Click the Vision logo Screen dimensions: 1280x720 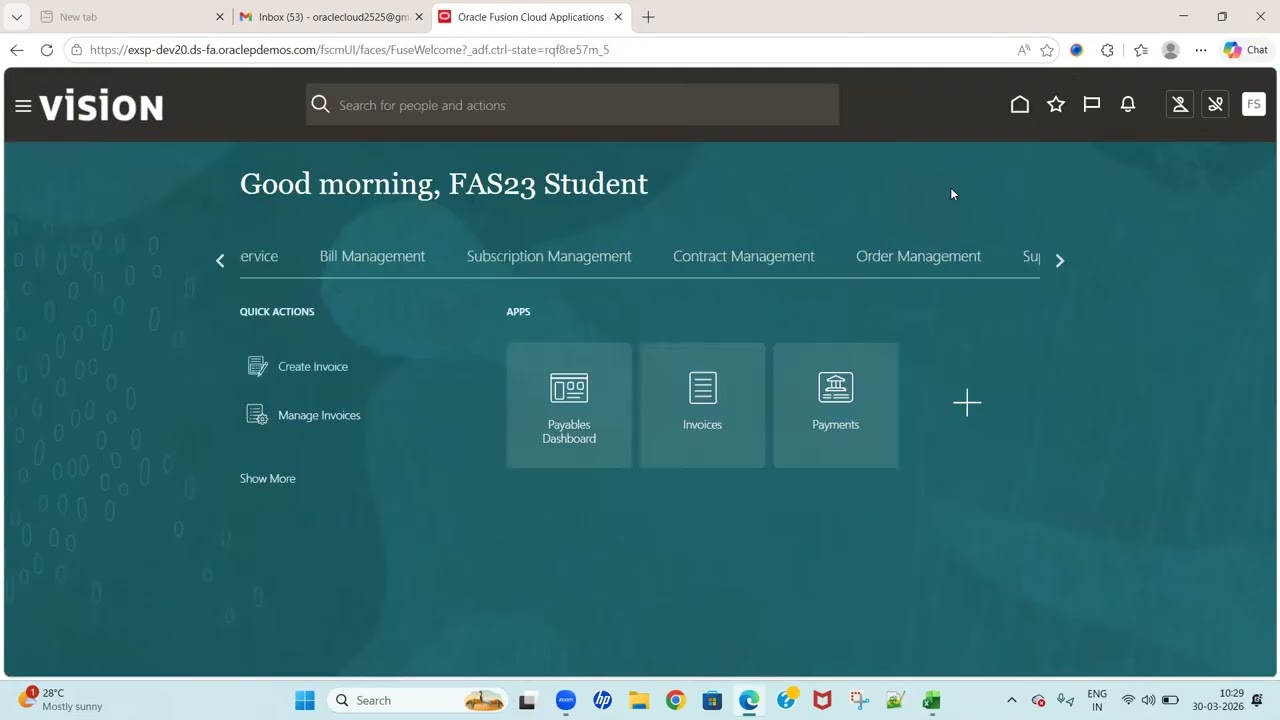click(101, 105)
